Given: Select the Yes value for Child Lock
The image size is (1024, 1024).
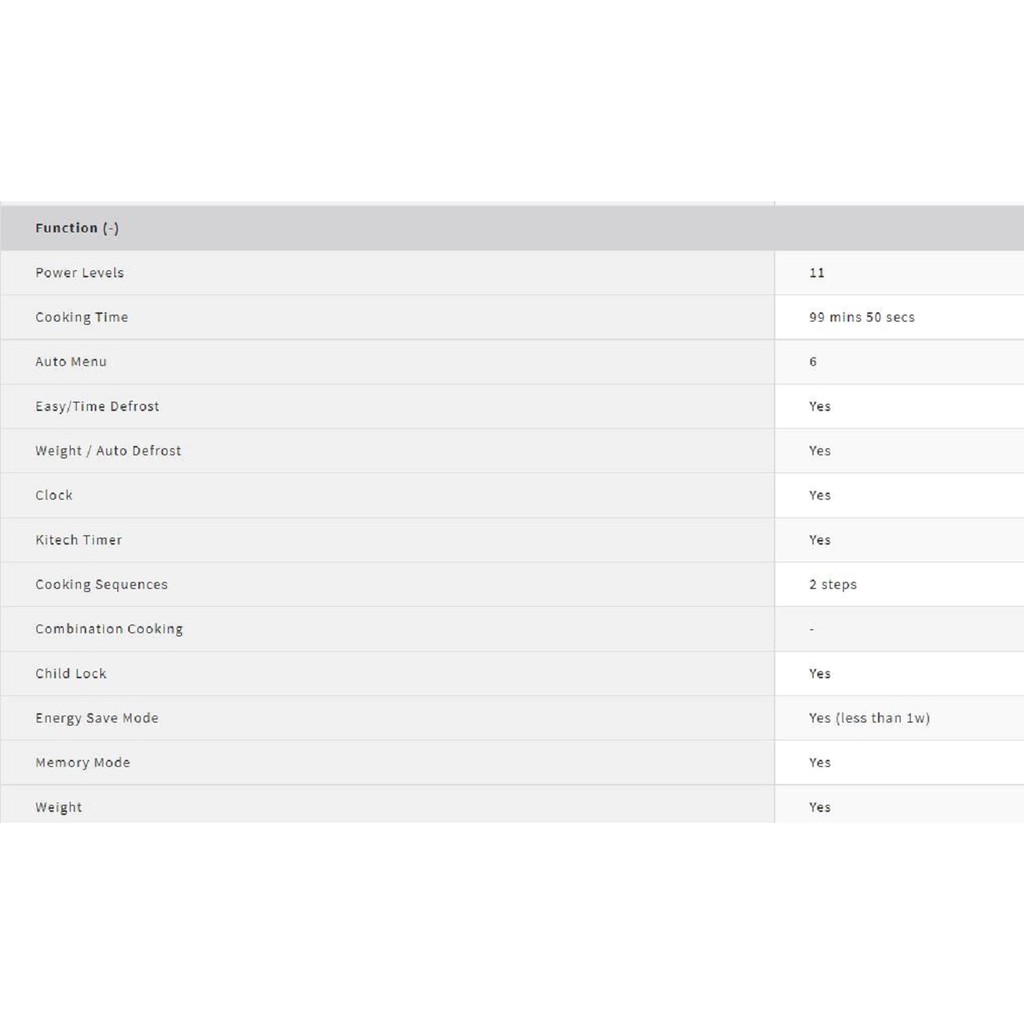Looking at the screenshot, I should point(820,673).
